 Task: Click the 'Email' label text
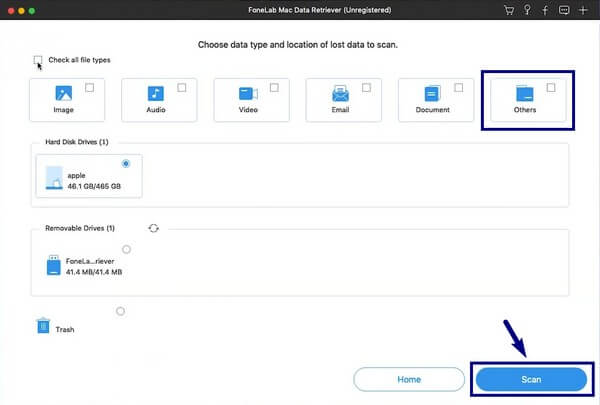click(x=340, y=110)
